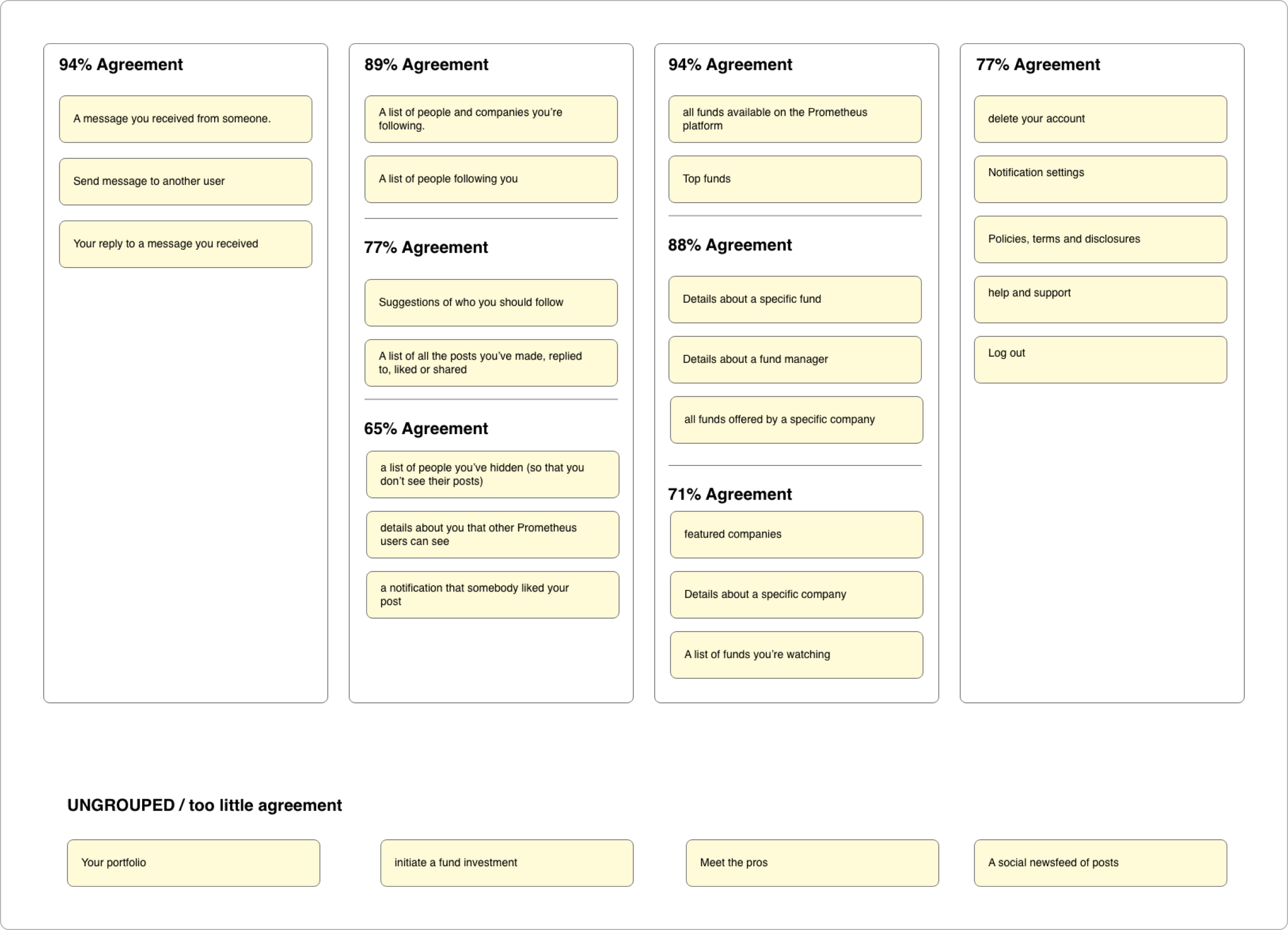Select the 'Your portfolio' ungrouped card

click(193, 863)
